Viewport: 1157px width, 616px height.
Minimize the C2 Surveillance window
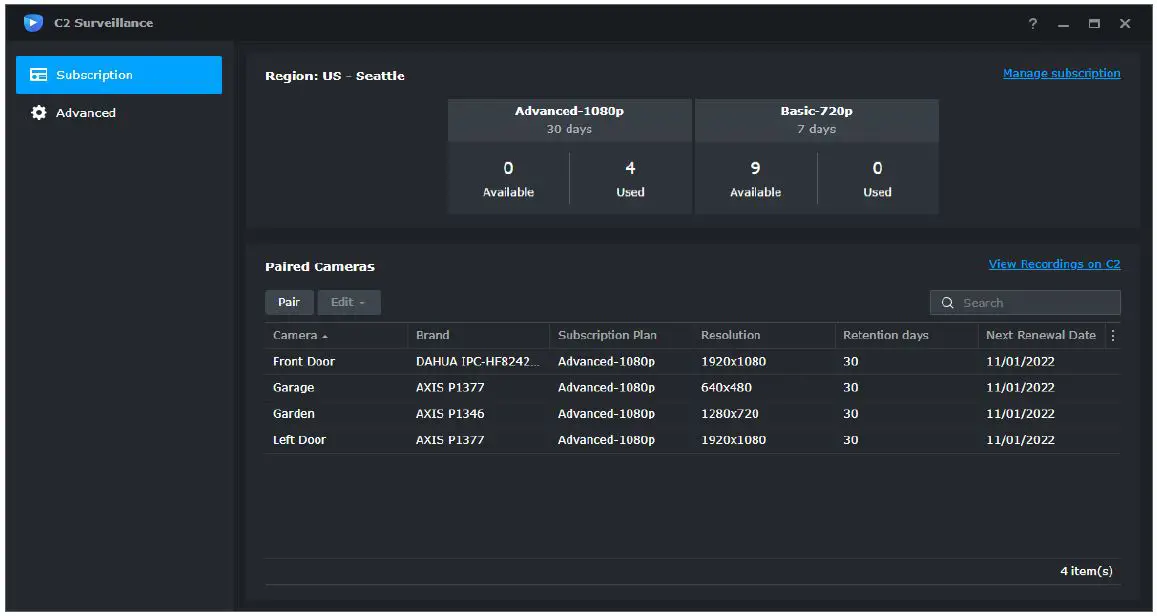1063,24
